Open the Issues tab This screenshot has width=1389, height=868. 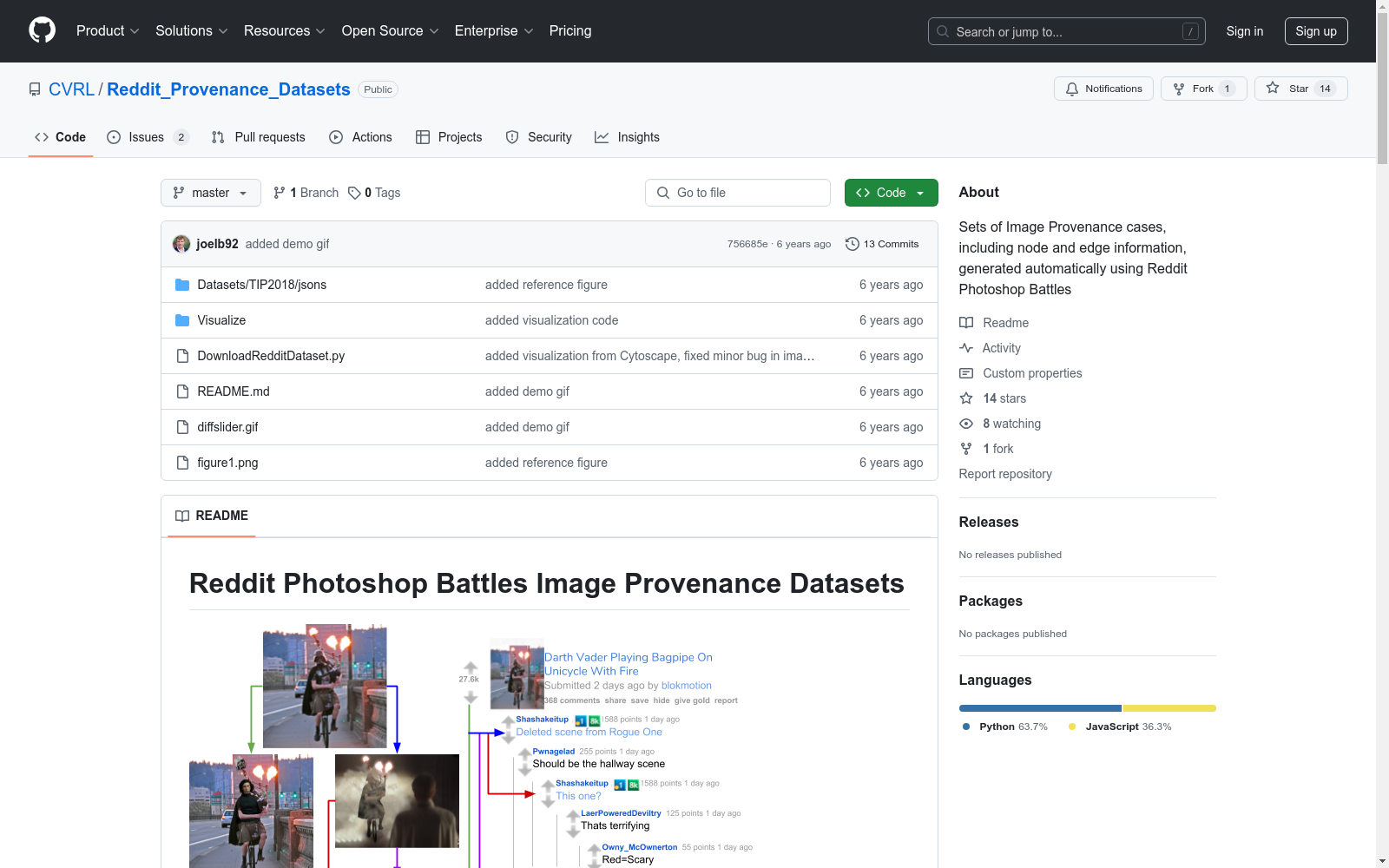pyautogui.click(x=148, y=137)
